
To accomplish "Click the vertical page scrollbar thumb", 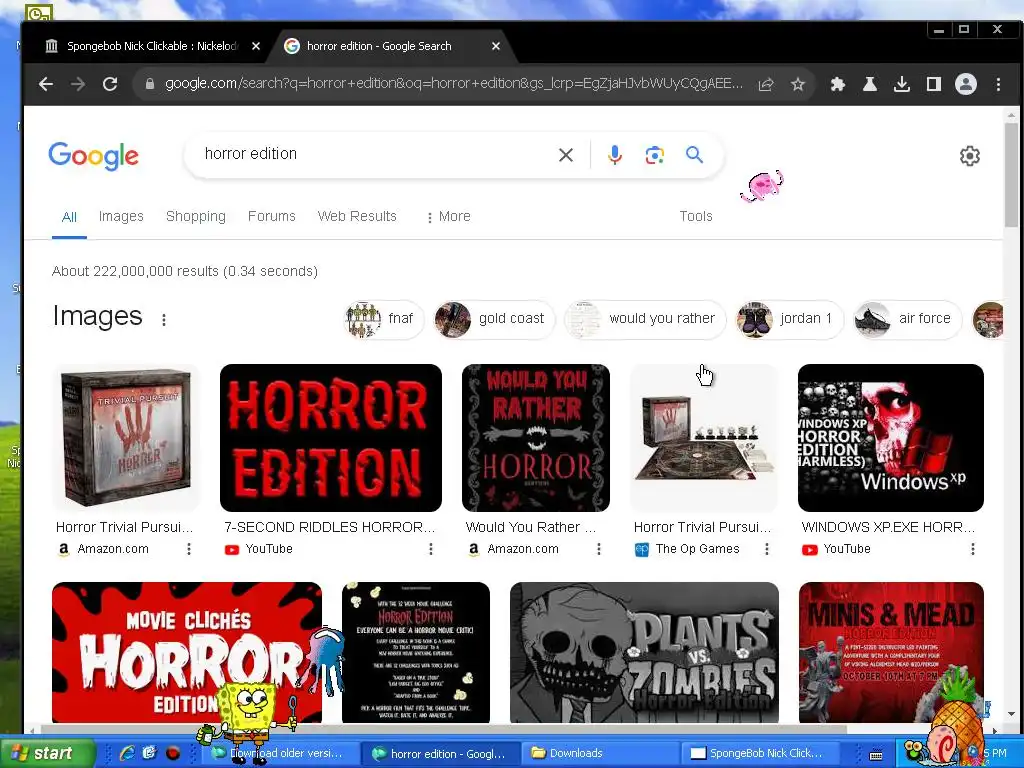I will coord(1011,174).
